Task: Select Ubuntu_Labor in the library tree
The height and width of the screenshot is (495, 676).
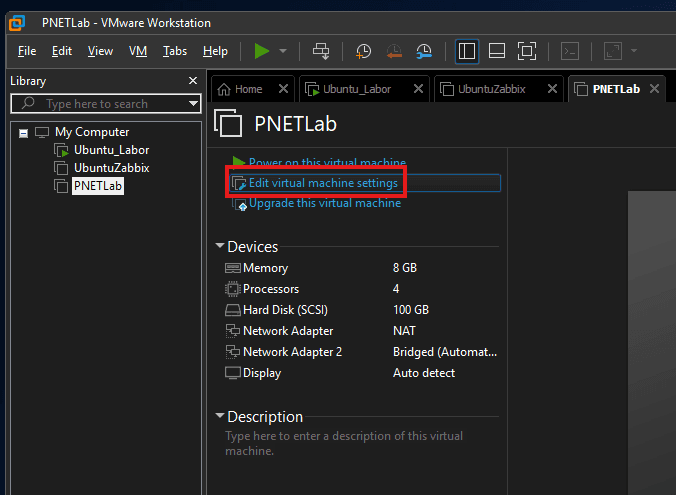Action: pos(112,150)
